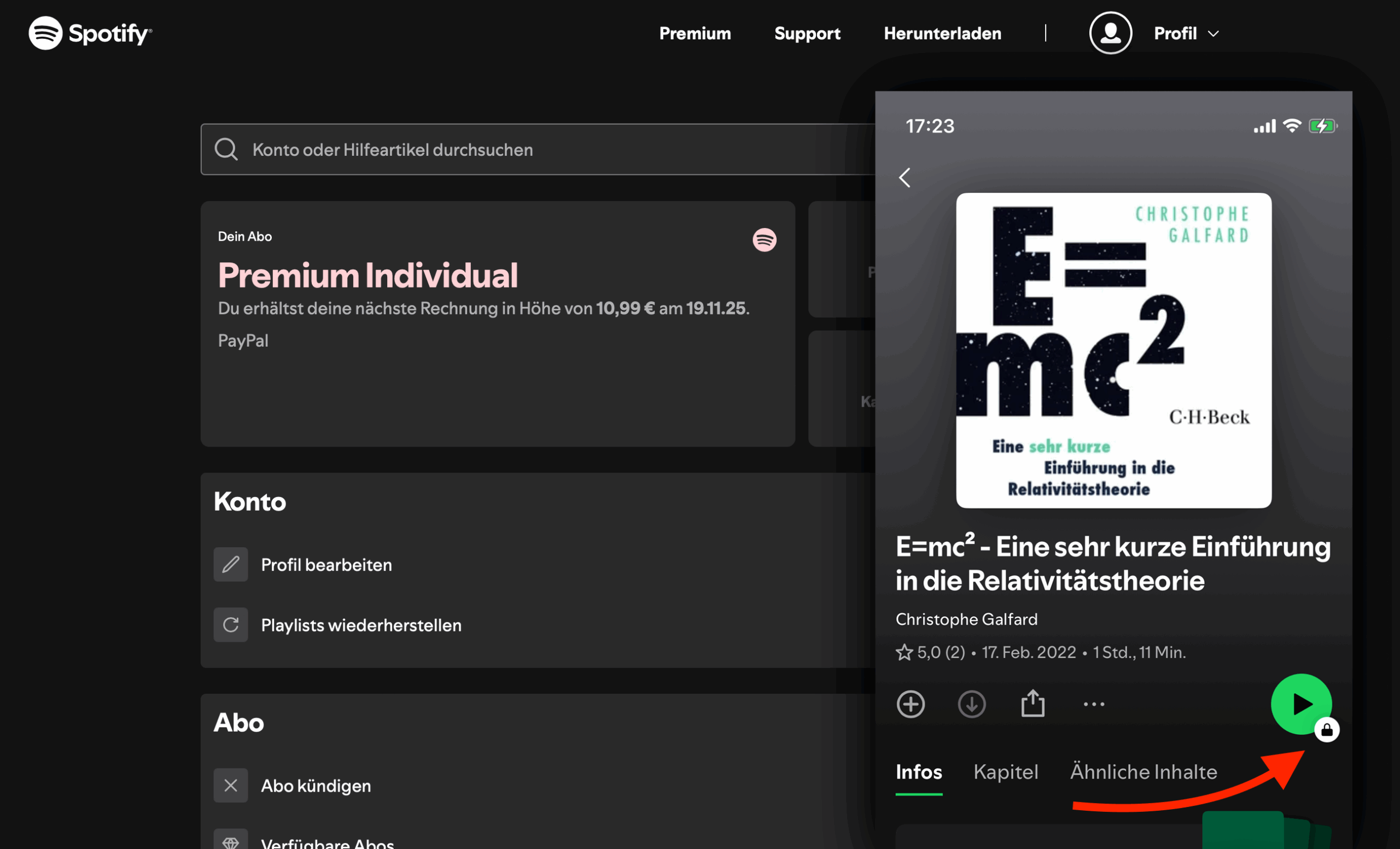
Task: Click the pencil icon beside Profil bearbeiten
Action: 231,564
